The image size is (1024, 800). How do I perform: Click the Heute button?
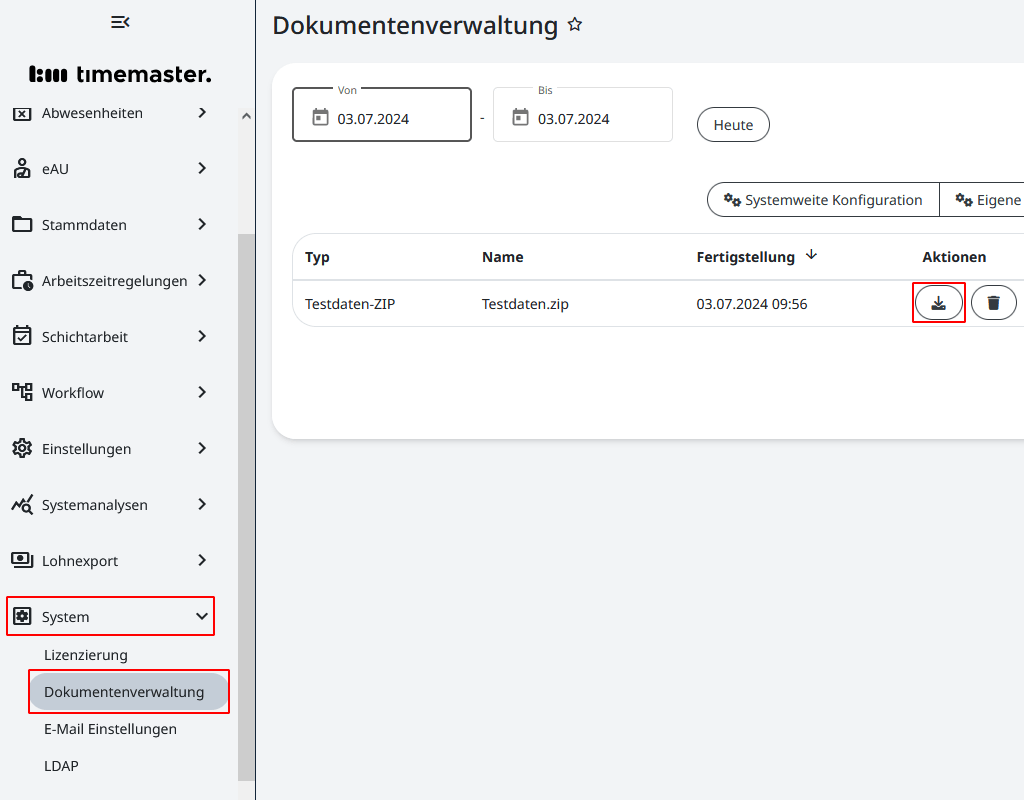733,124
